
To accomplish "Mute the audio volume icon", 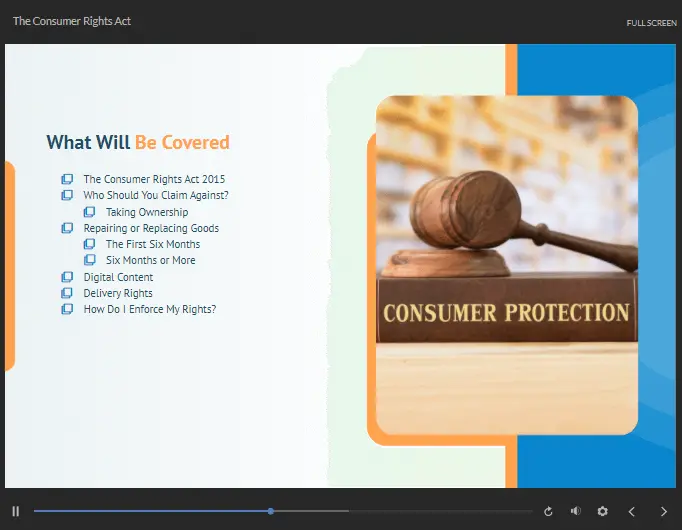I will point(575,511).
